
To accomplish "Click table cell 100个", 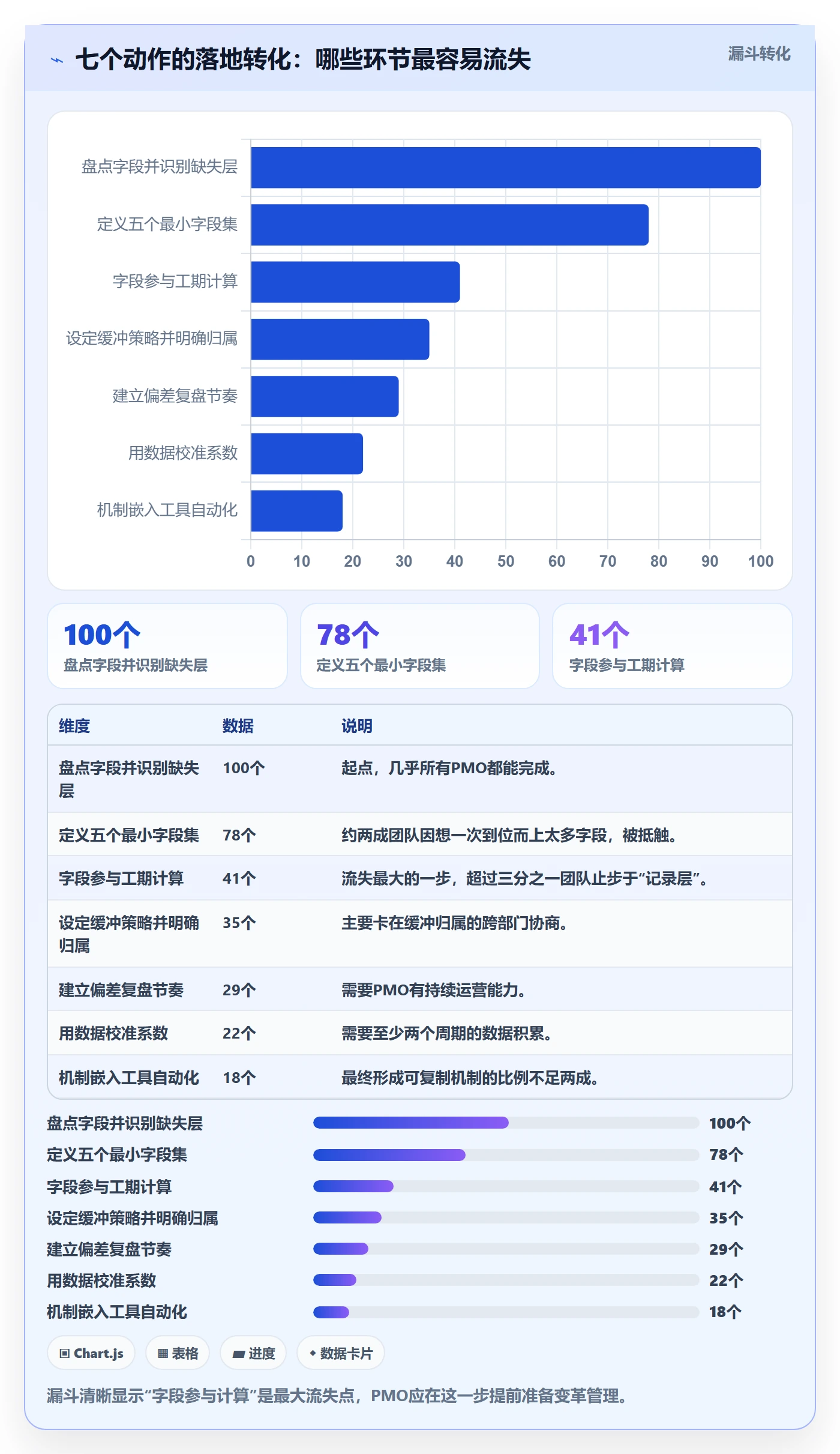I will (x=244, y=768).
